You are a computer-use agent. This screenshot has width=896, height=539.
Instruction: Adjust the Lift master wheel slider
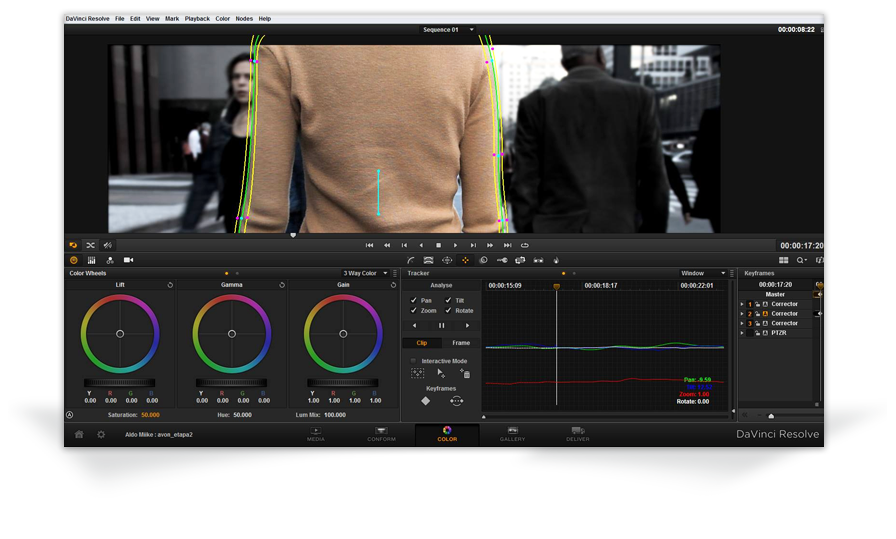pos(120,383)
